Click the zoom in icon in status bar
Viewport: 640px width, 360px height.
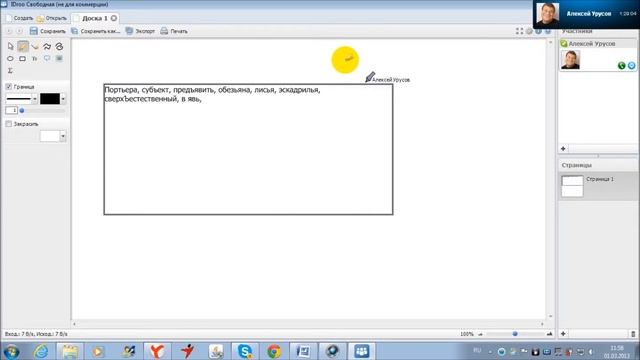pyautogui.click(x=549, y=334)
